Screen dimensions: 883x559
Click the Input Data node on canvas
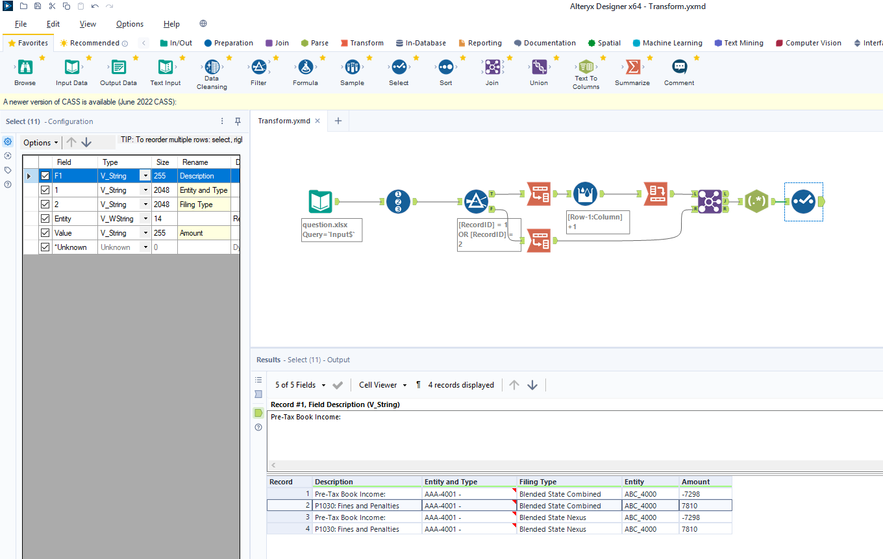[x=320, y=201]
